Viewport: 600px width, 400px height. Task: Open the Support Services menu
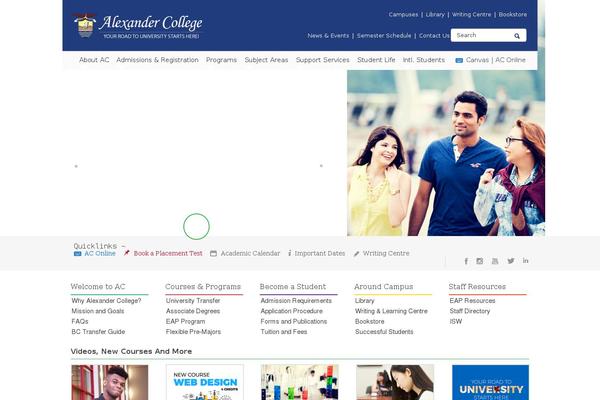[x=323, y=60]
